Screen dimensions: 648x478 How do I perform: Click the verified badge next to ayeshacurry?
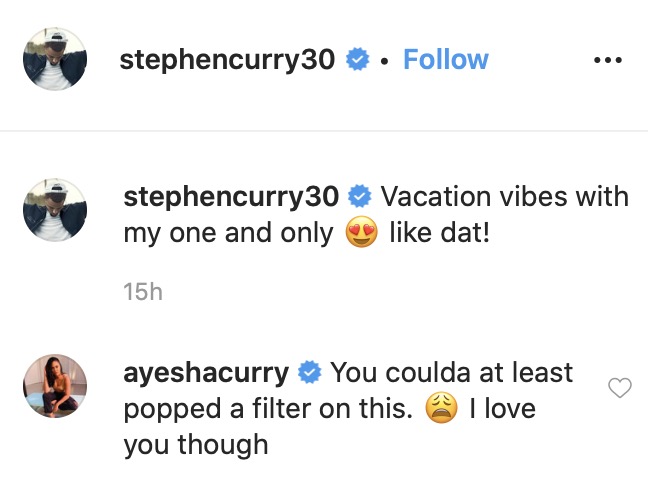310,374
